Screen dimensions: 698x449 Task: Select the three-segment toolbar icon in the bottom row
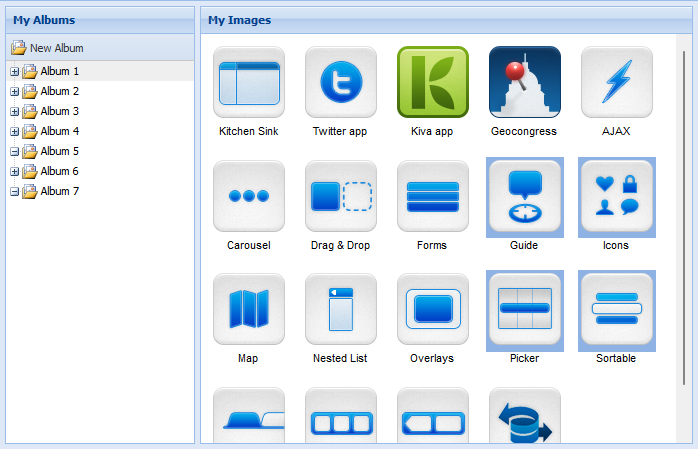click(x=341, y=415)
